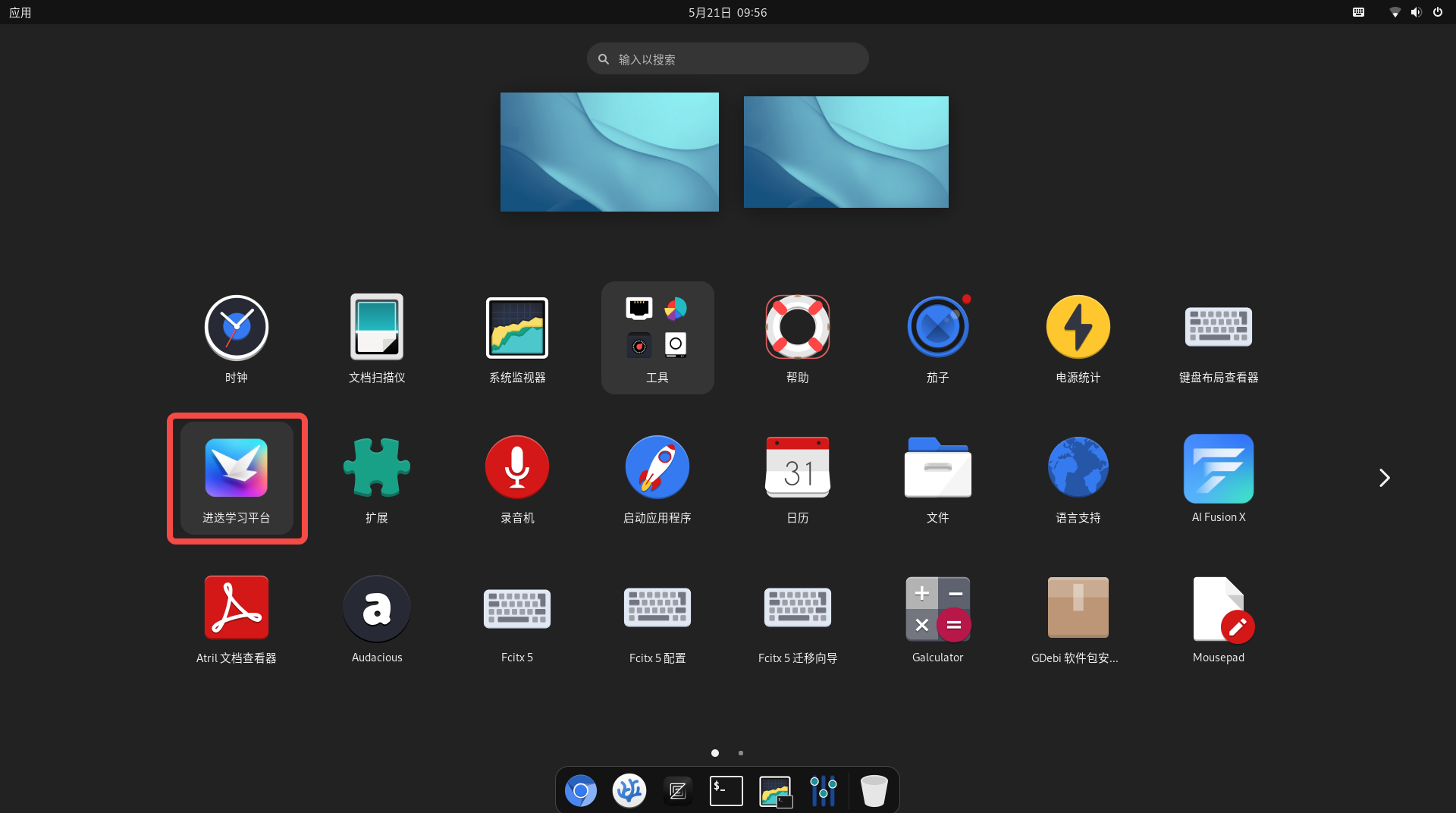Open the text editor in dock
The image size is (1456, 813).
pos(678,791)
